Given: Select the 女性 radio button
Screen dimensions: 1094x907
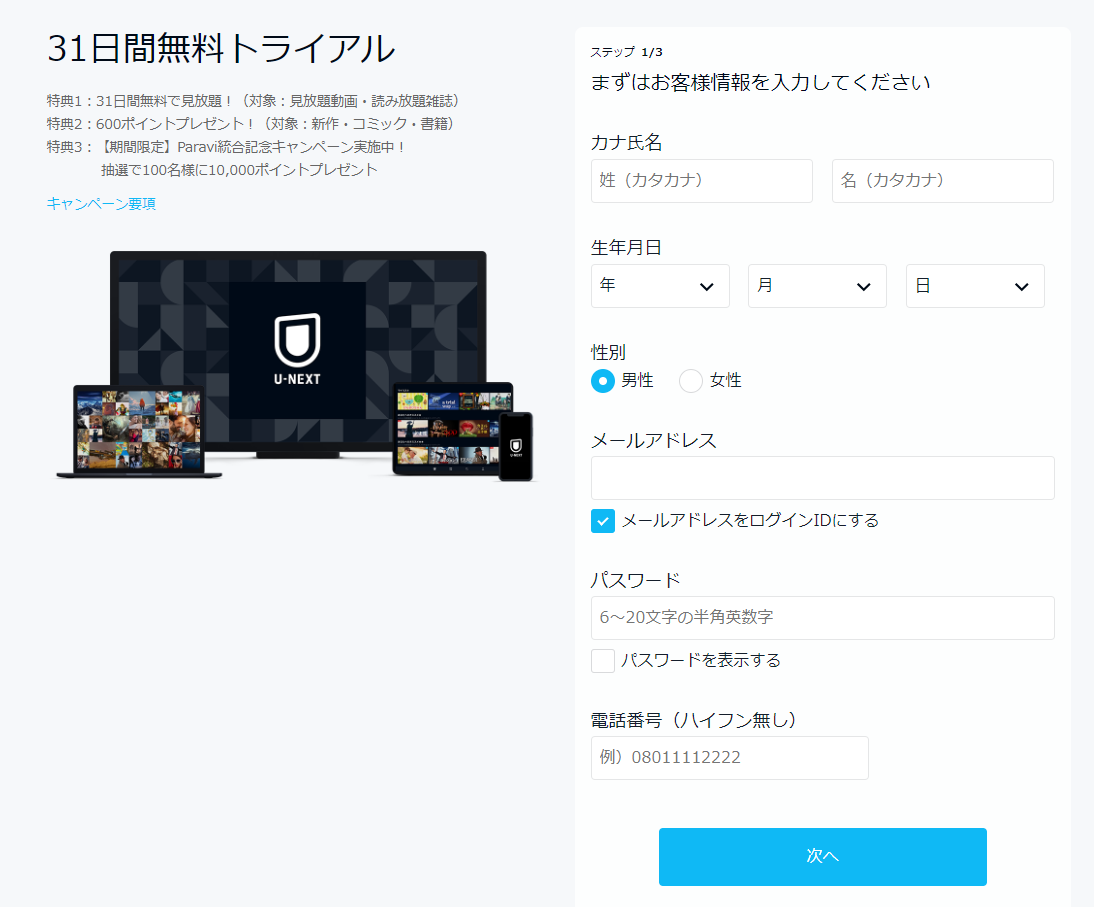Looking at the screenshot, I should click(x=691, y=381).
